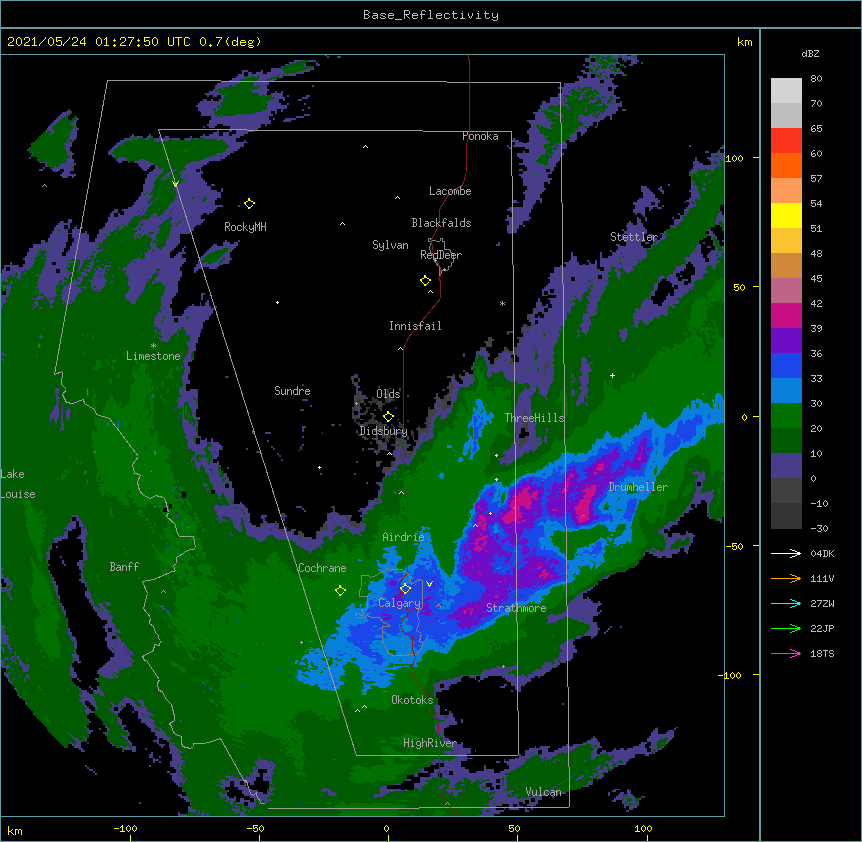The image size is (862, 842).
Task: Click the Strathmore city label
Action: 516,608
